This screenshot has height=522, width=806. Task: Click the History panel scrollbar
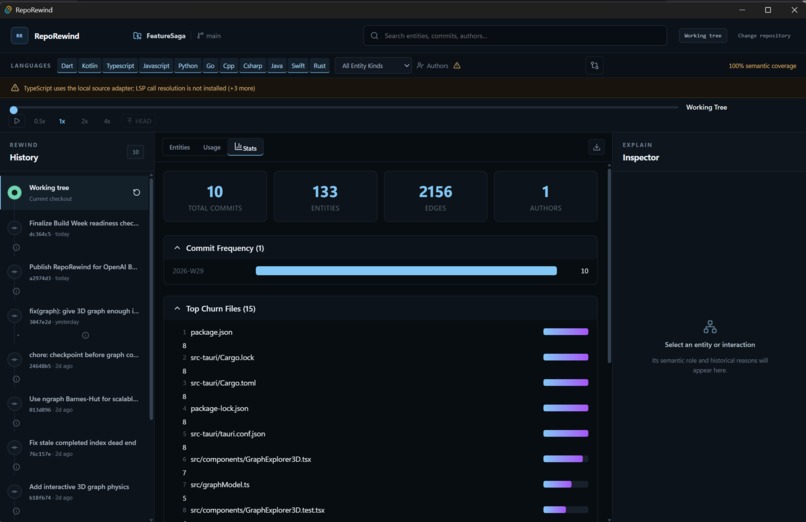coord(151,299)
